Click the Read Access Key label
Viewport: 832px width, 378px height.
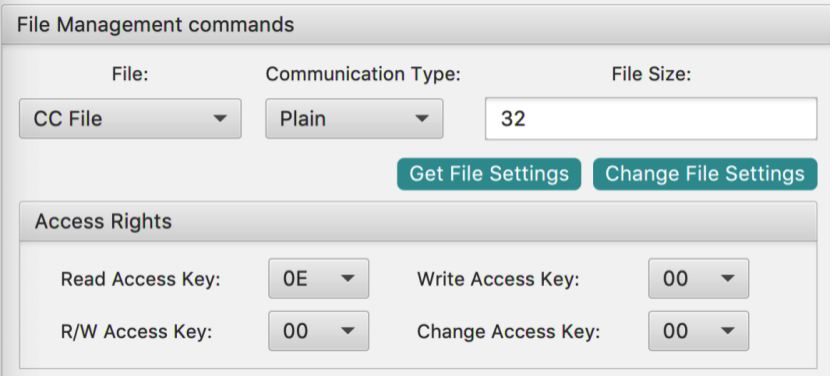click(141, 279)
